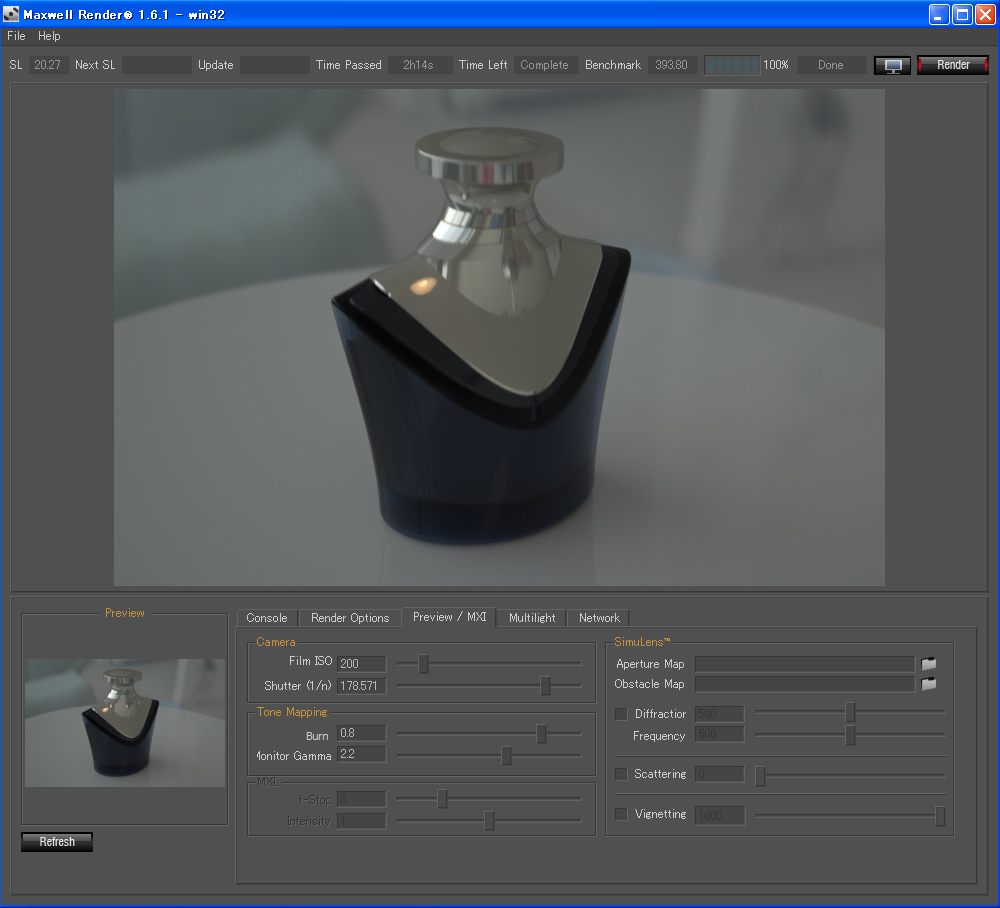Viewport: 1000px width, 908px height.
Task: Click the Refresh preview button
Action: tap(57, 842)
